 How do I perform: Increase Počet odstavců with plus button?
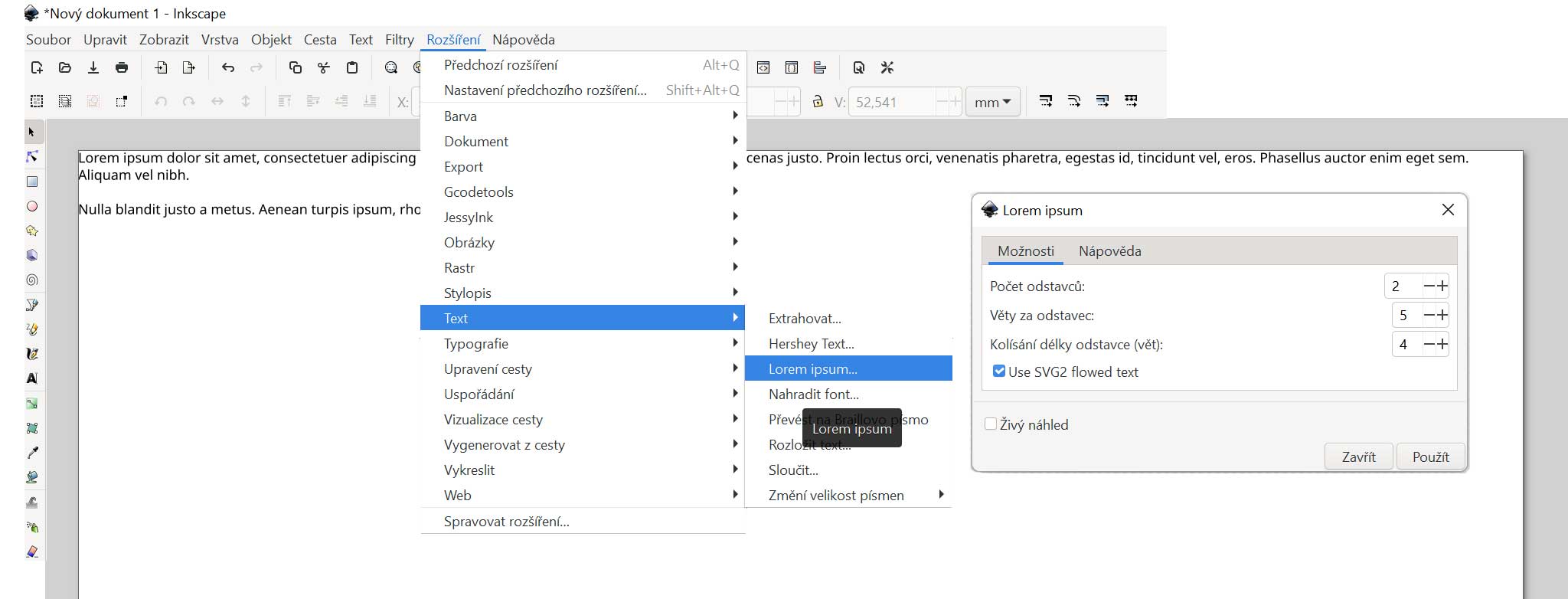tap(1442, 286)
